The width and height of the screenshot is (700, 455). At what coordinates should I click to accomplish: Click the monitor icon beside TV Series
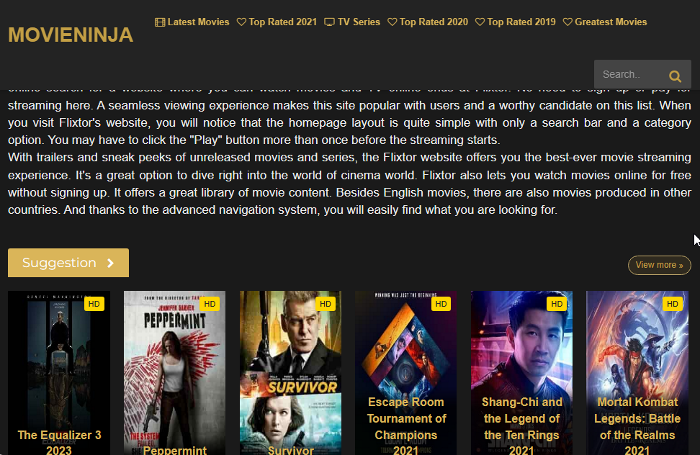(329, 22)
